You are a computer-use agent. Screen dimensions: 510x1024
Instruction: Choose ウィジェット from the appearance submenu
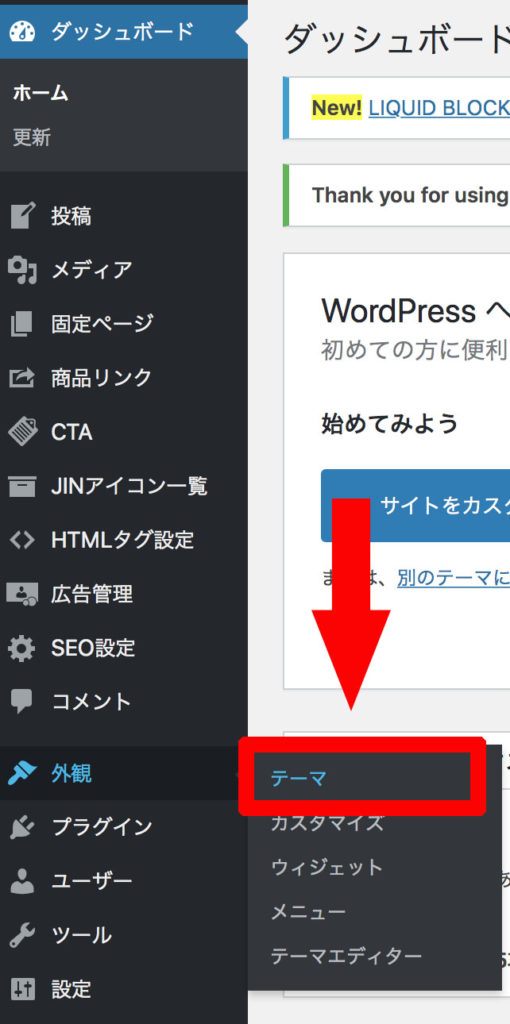[x=327, y=868]
